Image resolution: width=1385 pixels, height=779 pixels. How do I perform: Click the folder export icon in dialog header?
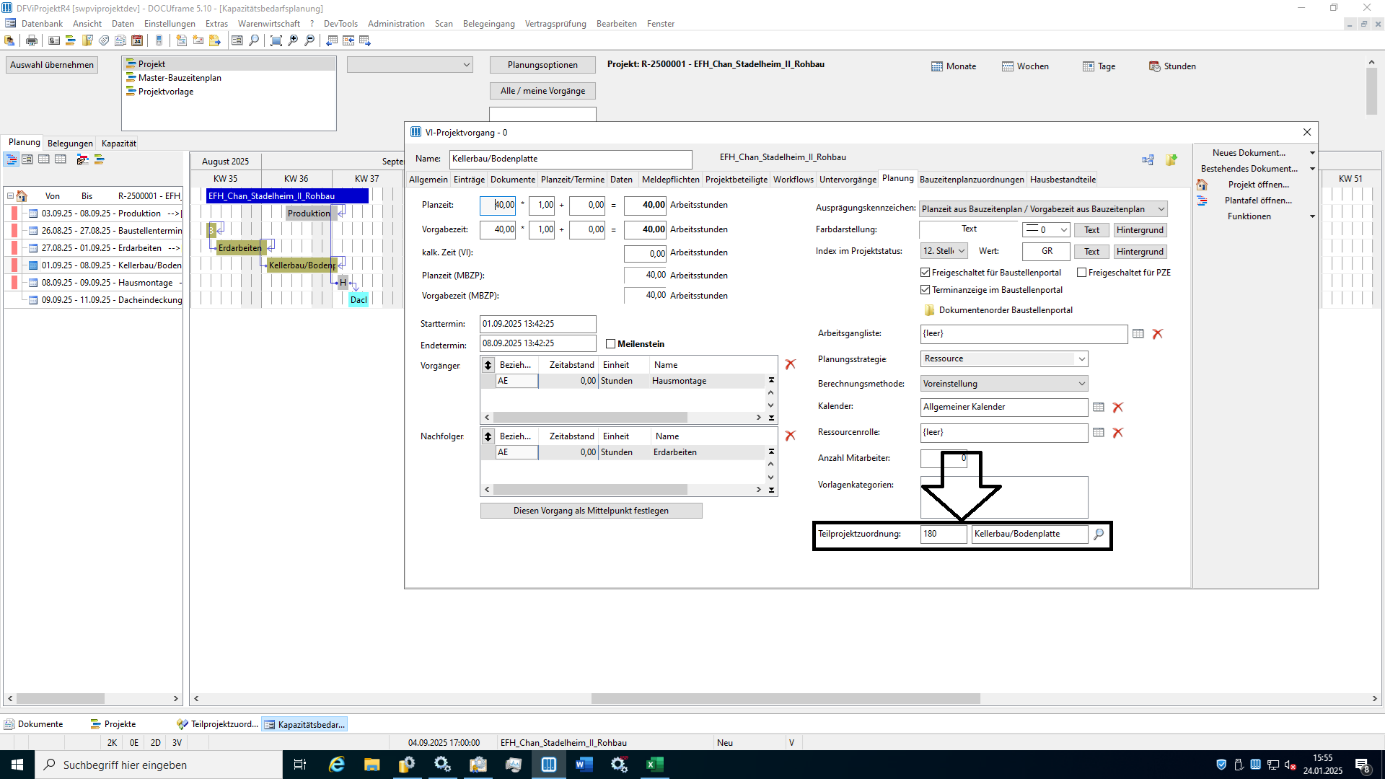click(1171, 159)
